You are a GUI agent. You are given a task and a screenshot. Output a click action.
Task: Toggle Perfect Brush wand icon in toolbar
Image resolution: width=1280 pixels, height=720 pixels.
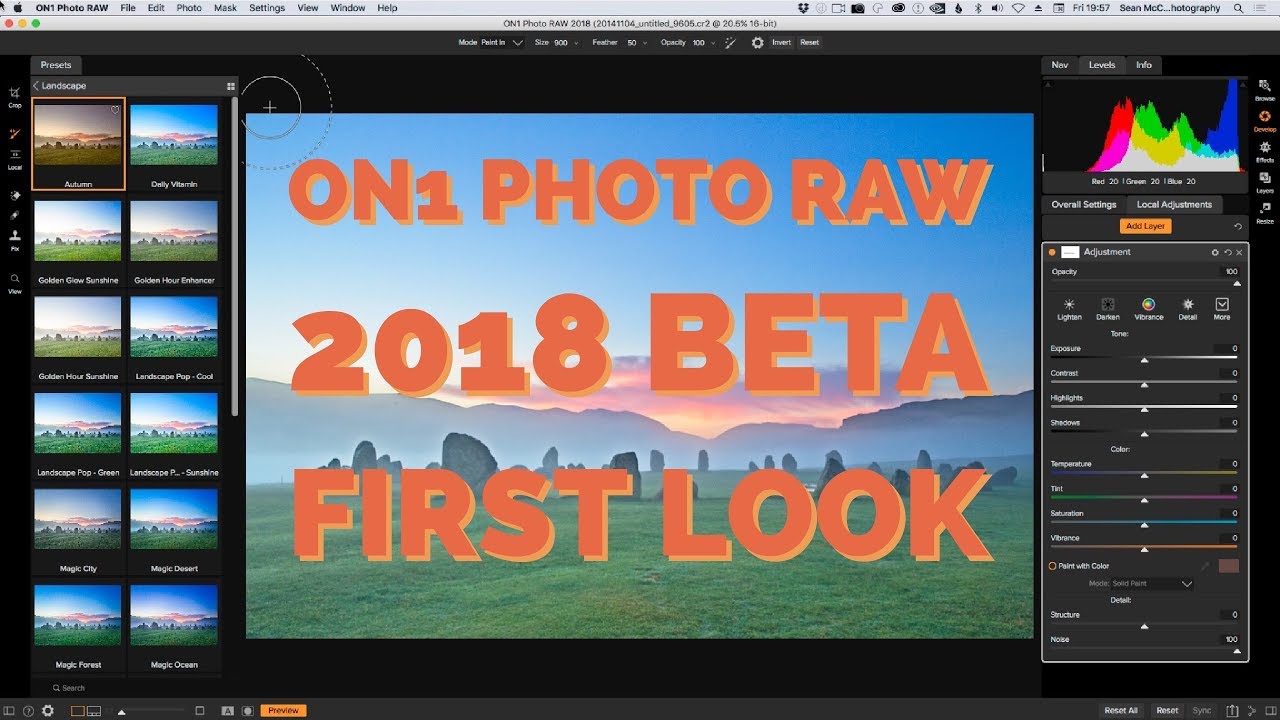[x=730, y=42]
